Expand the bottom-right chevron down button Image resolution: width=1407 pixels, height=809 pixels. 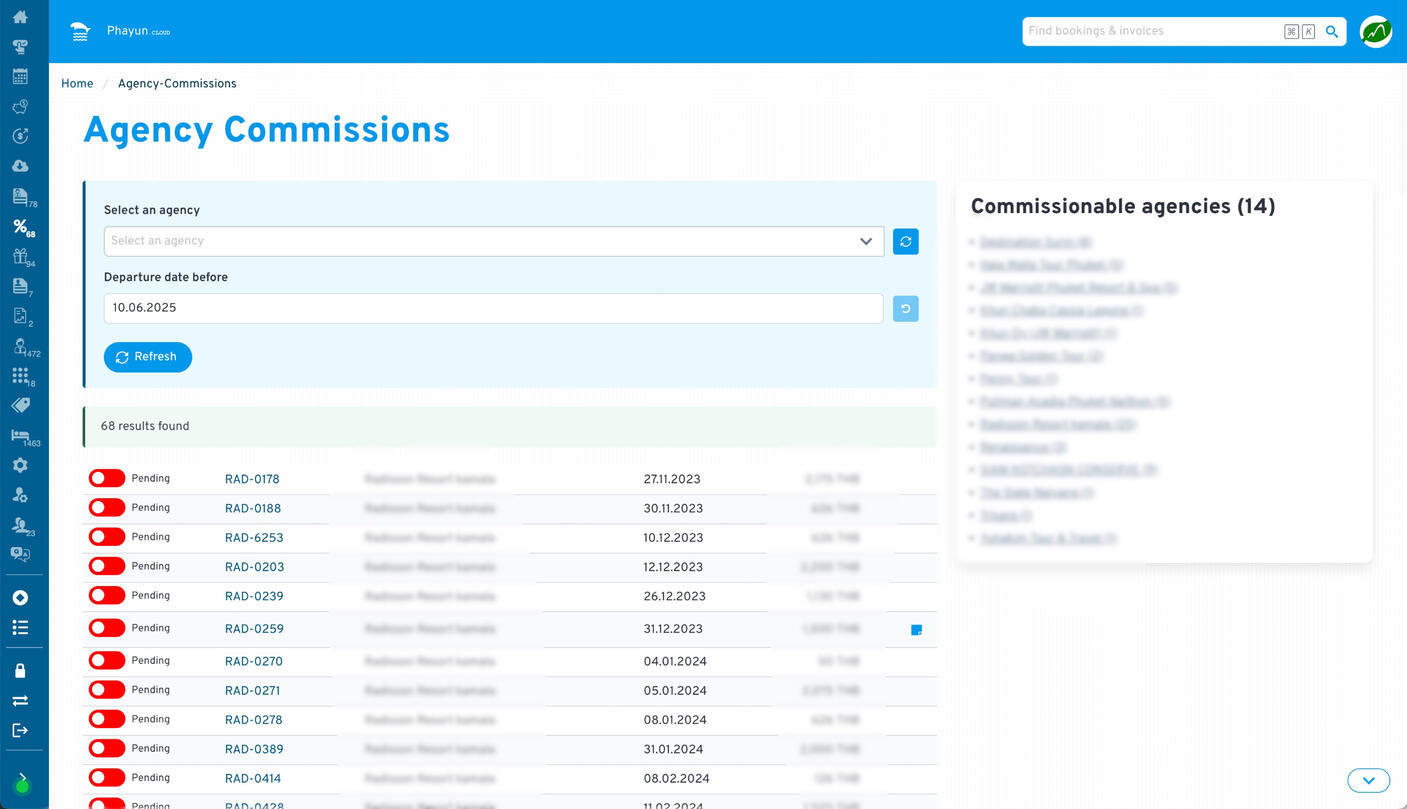tap(1368, 780)
